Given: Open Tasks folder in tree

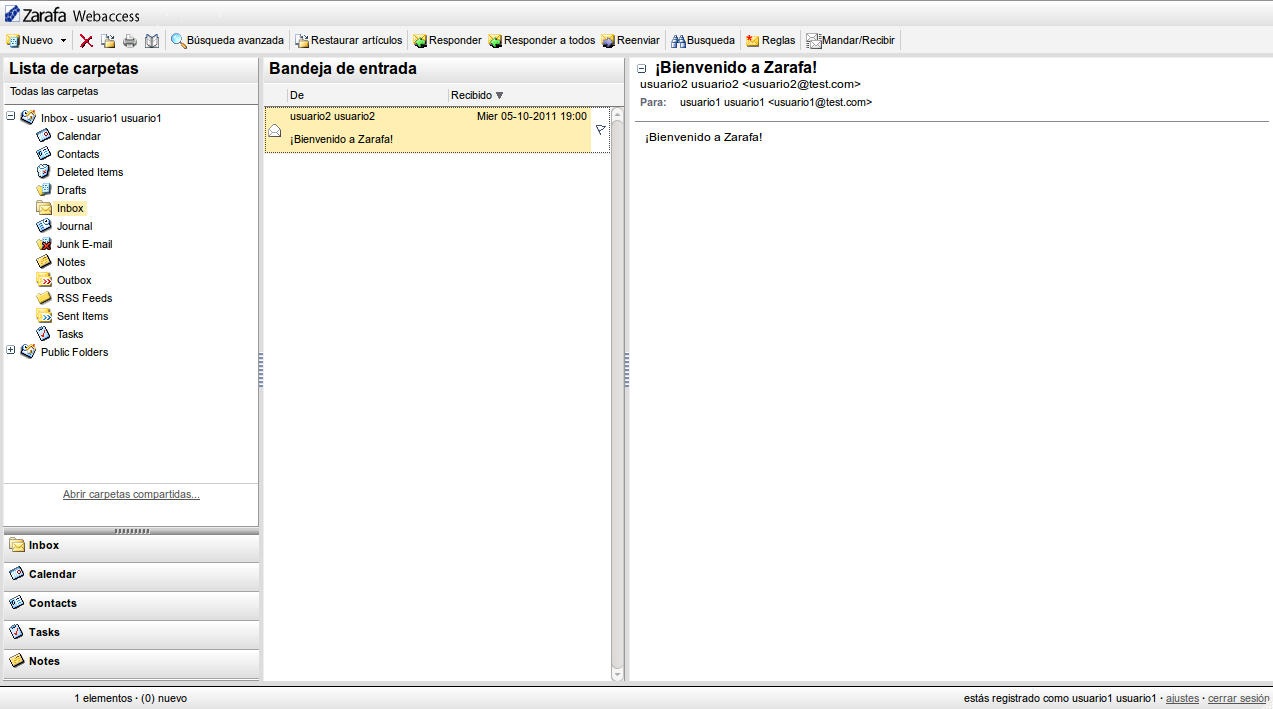Looking at the screenshot, I should click(70, 334).
